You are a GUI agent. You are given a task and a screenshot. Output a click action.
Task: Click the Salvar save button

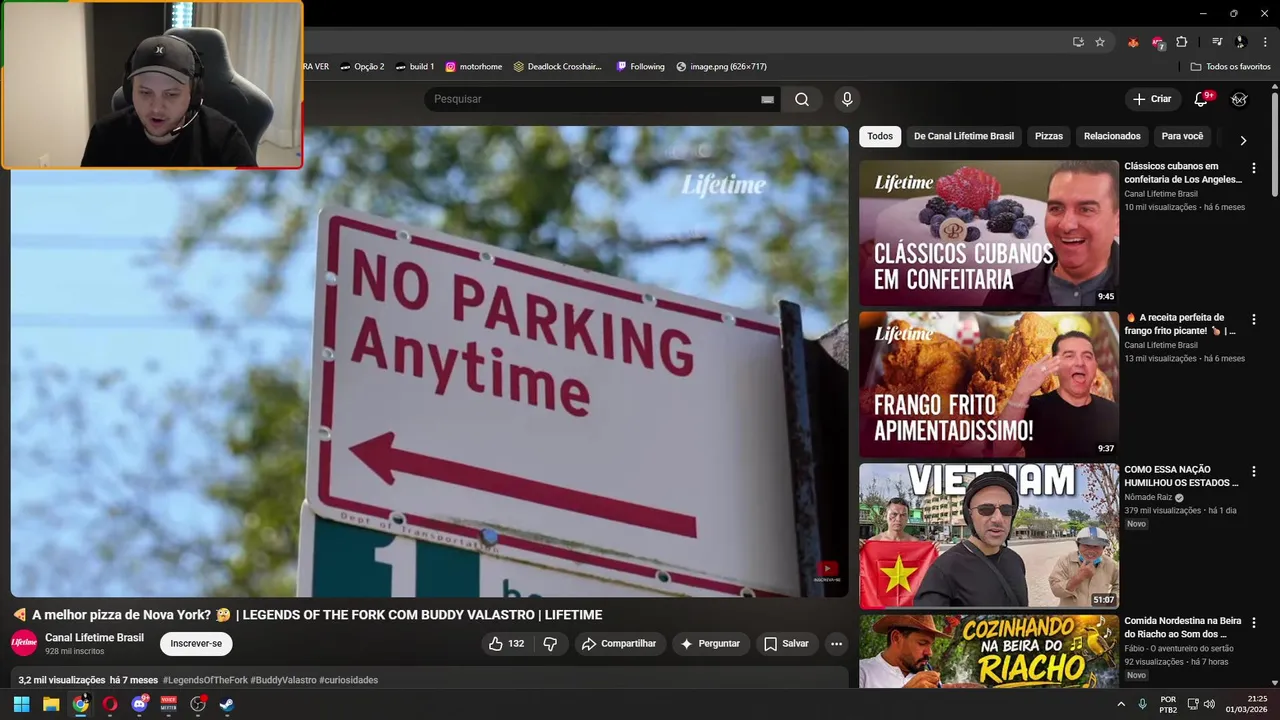[786, 644]
